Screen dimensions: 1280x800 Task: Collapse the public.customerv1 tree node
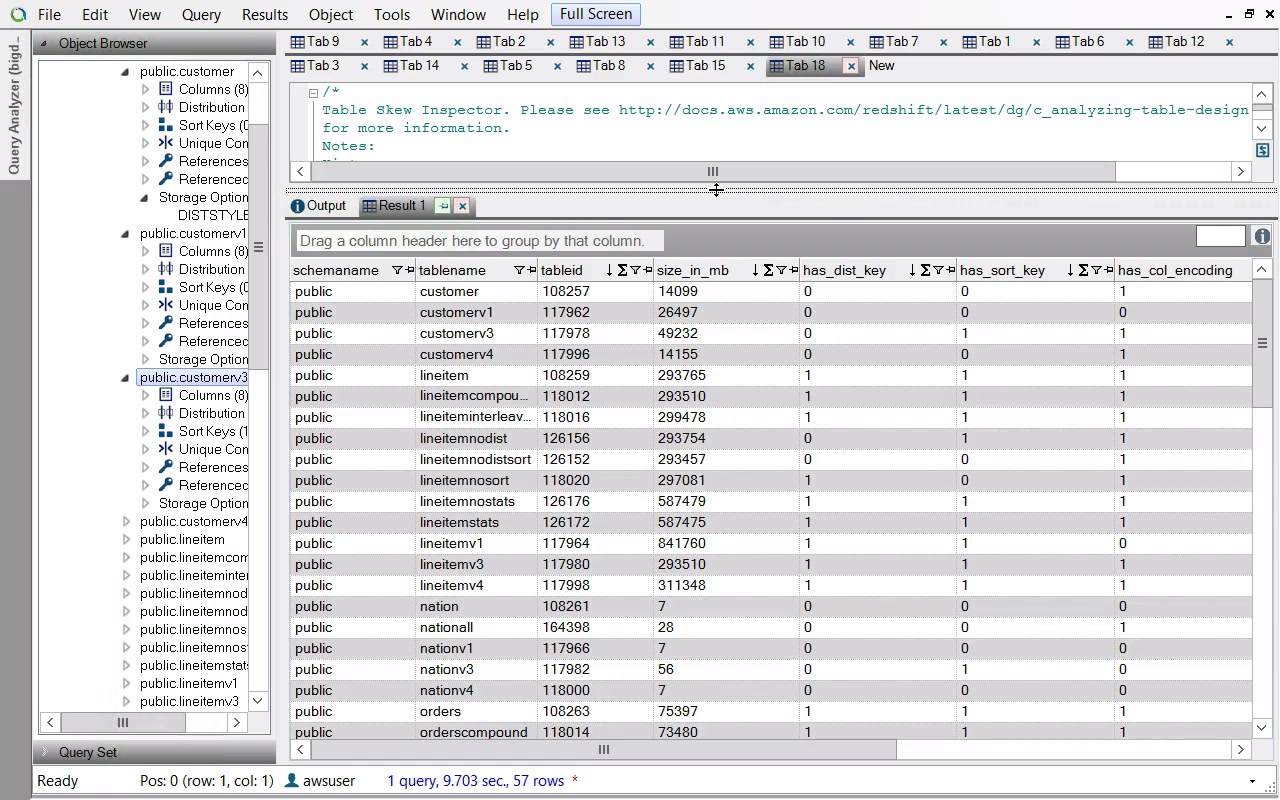point(126,233)
